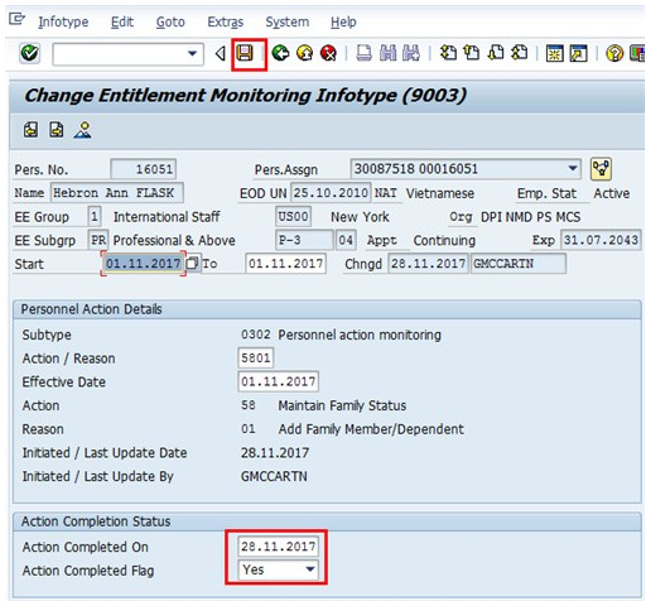
Task: Click the EOD UN date 25.10.2010
Action: coord(331,193)
